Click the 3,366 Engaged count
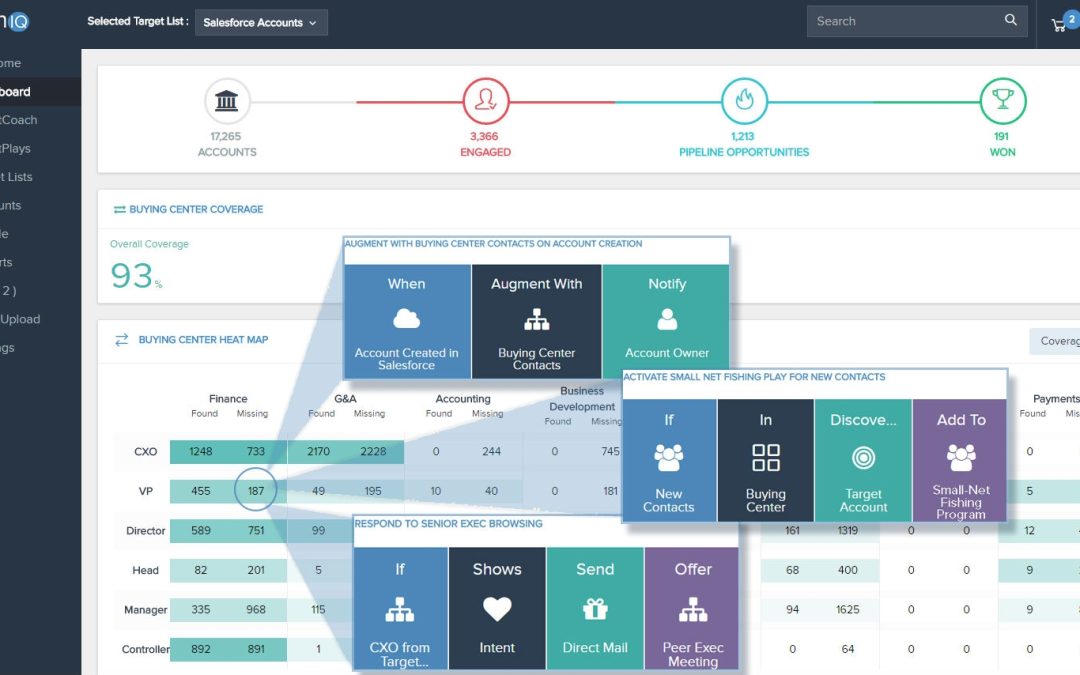1080x675 pixels. pos(484,136)
